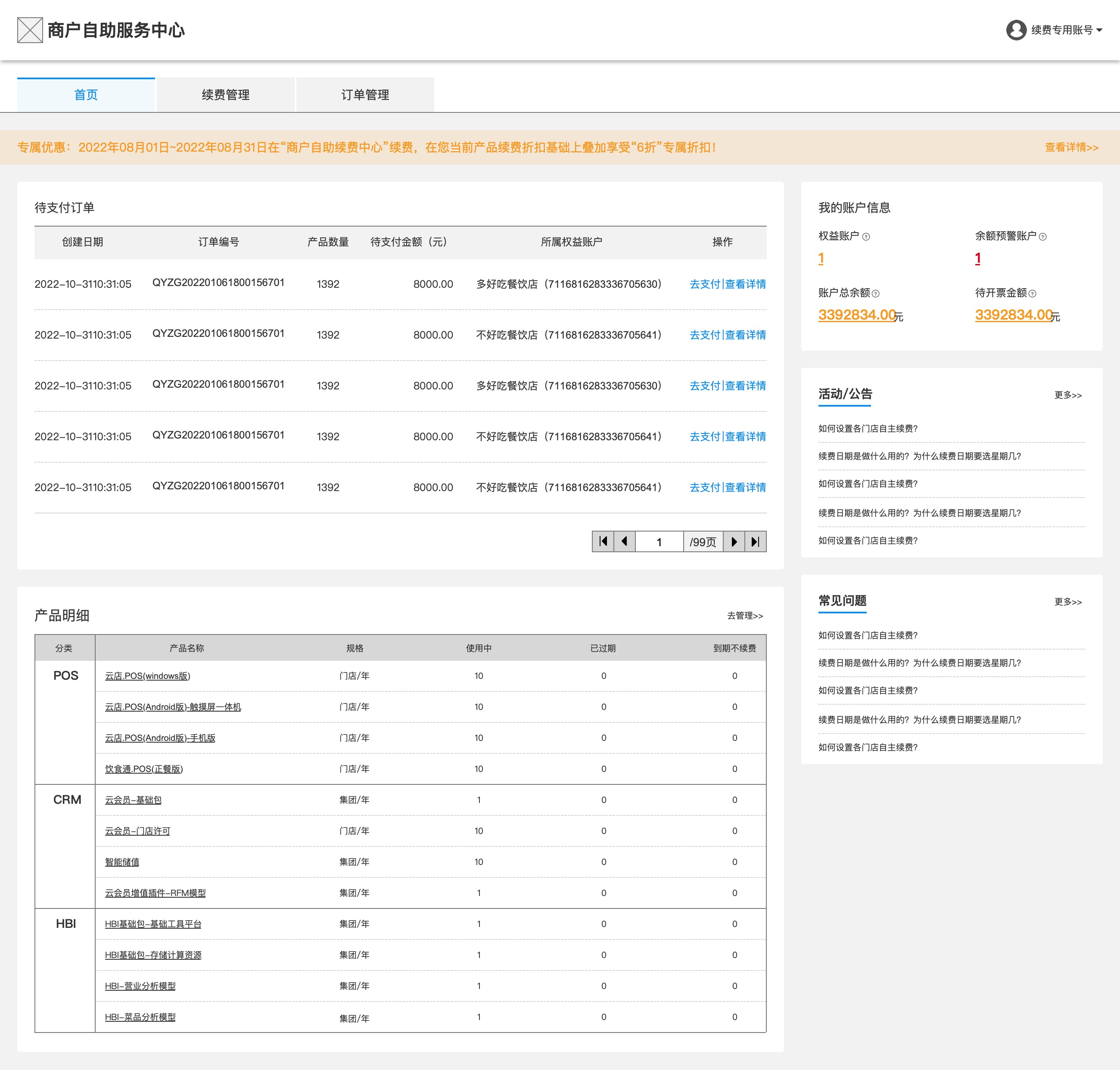Screen dimensions: 1120x1070
Task: Open the 续费管理 tab
Action: [226, 95]
